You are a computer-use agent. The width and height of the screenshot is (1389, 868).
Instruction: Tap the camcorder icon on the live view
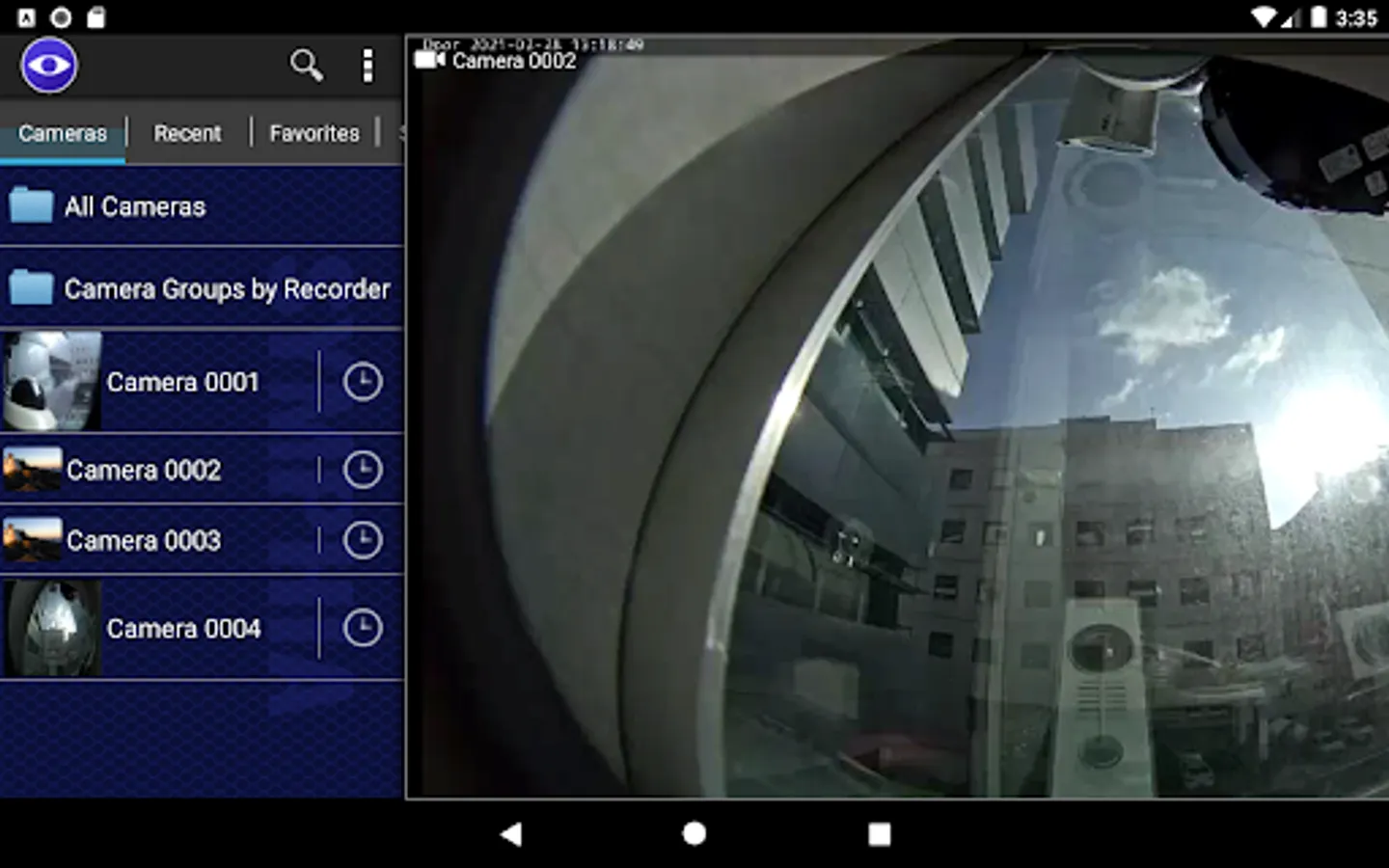(429, 60)
